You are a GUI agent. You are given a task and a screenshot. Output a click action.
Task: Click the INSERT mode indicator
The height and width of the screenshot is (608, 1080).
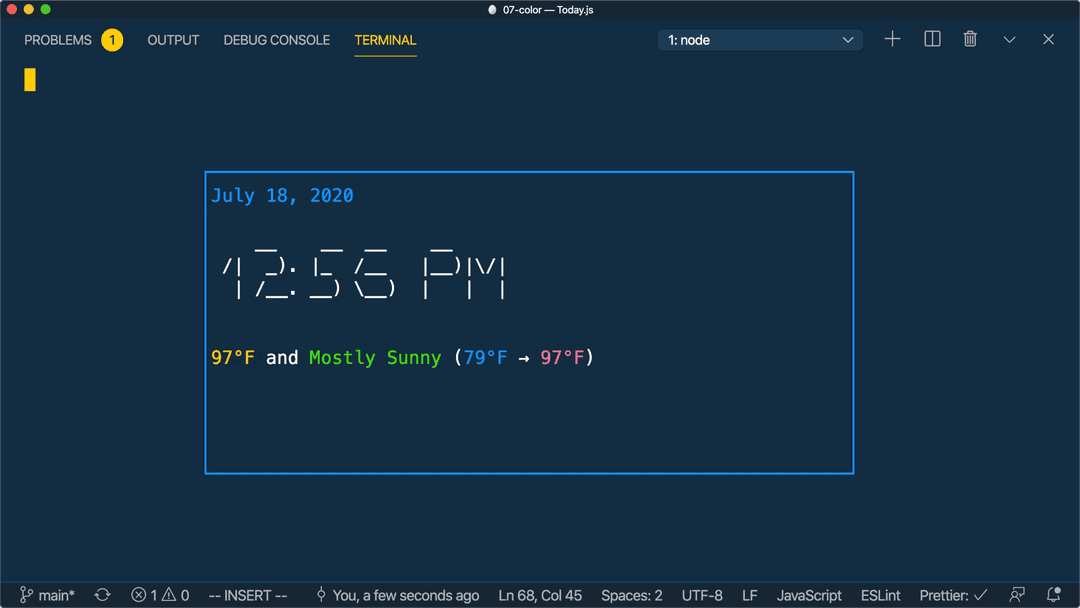(247, 594)
